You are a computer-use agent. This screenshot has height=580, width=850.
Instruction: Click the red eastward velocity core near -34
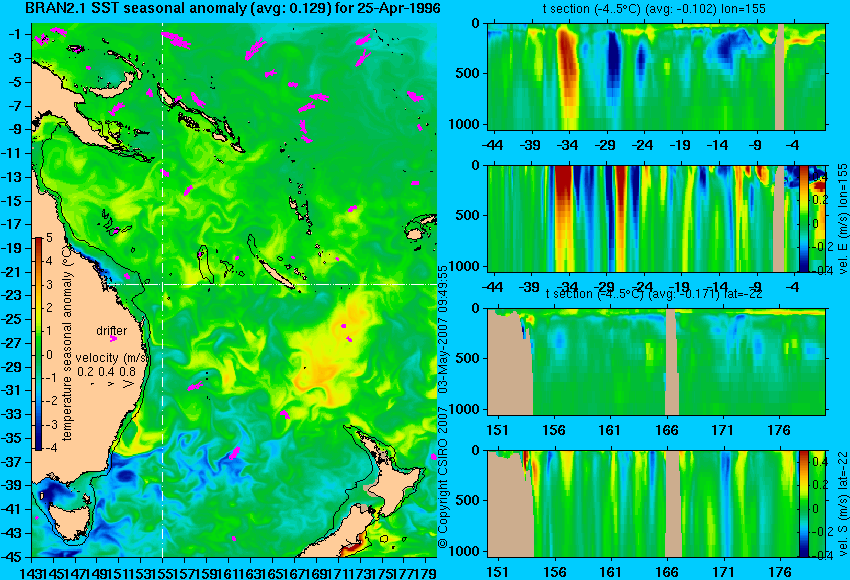tap(564, 217)
